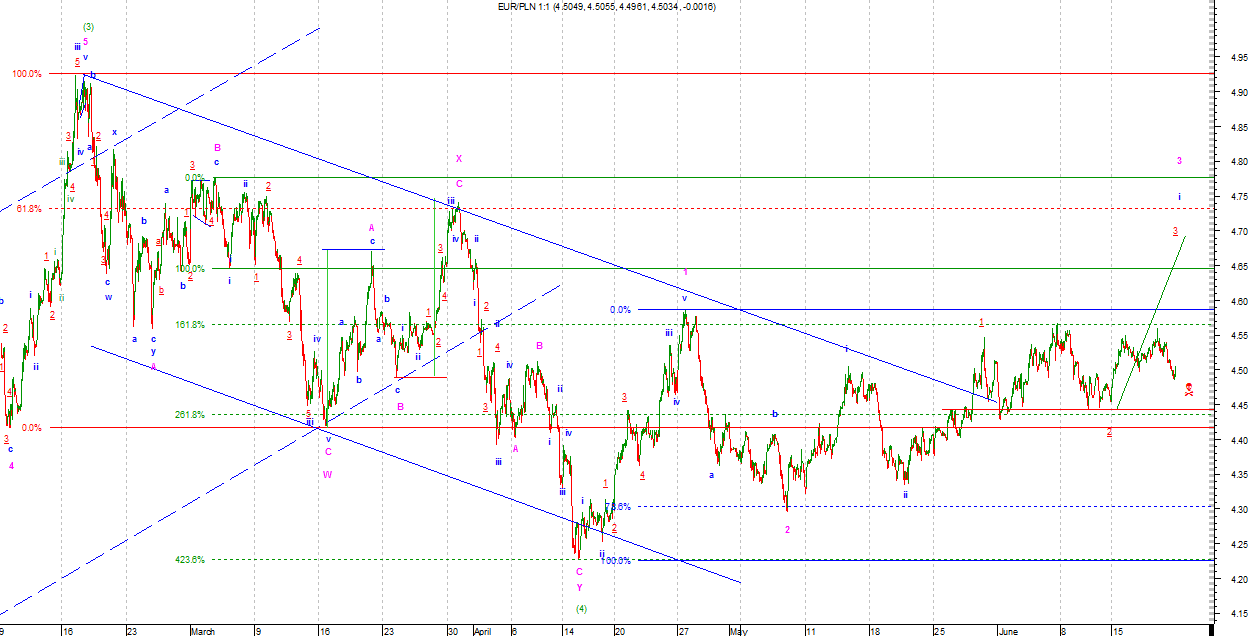This screenshot has height=636, width=1250.
Task: Select the red 100.0% Fibonacci label
Action: (x=27, y=74)
